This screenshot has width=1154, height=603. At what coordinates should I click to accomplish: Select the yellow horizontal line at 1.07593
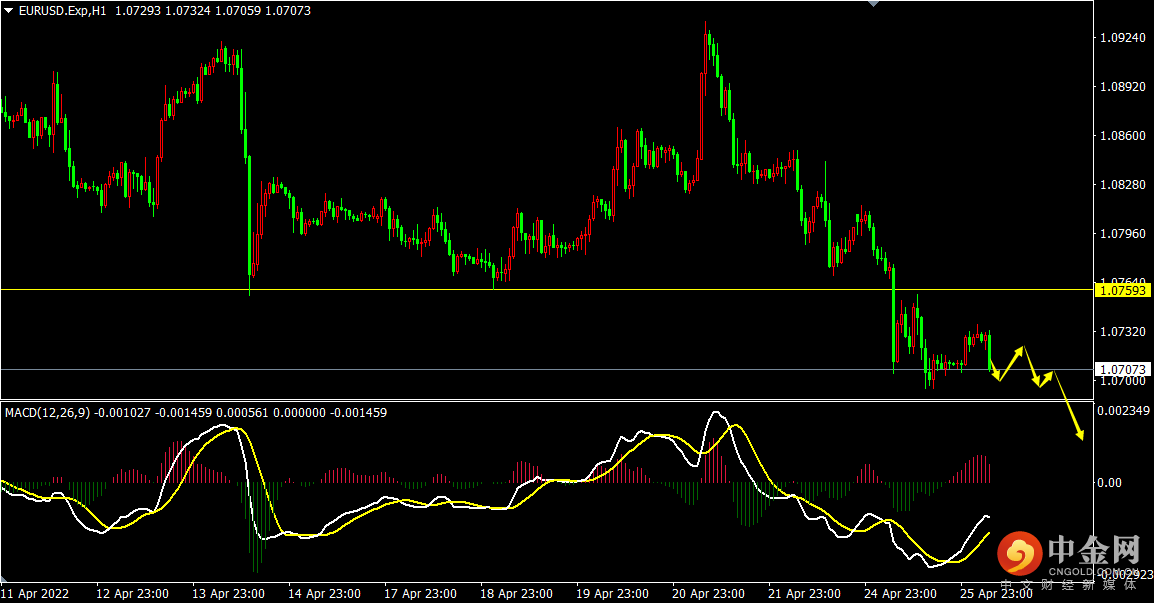(547, 289)
